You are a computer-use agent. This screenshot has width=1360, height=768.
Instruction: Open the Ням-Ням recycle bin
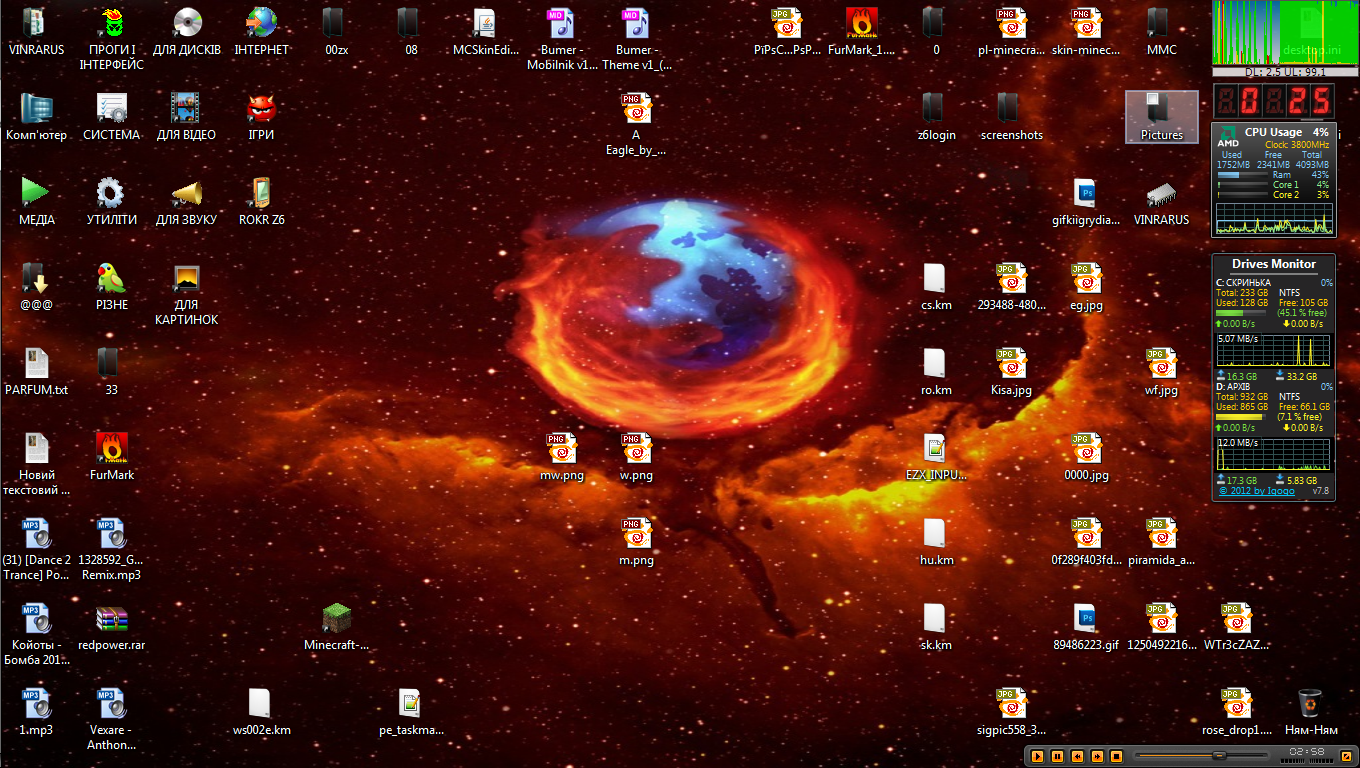[1311, 712]
